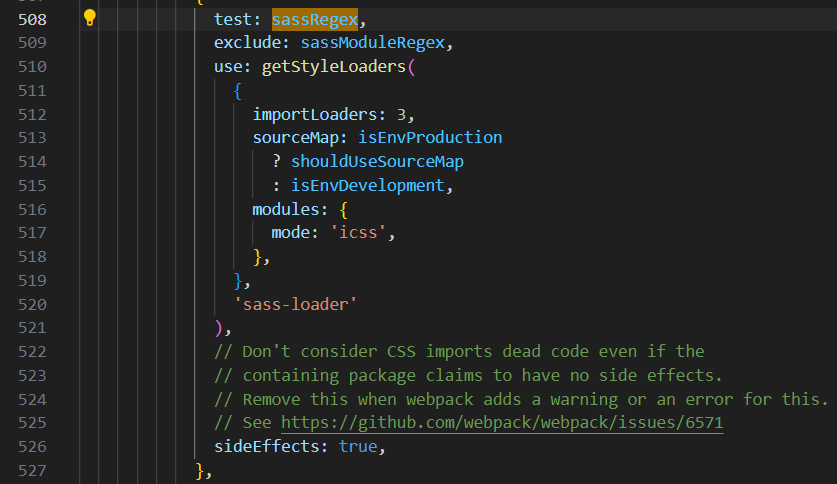This screenshot has width=837, height=484.
Task: Place cursor on getStyleLoaders function call
Action: 334,67
